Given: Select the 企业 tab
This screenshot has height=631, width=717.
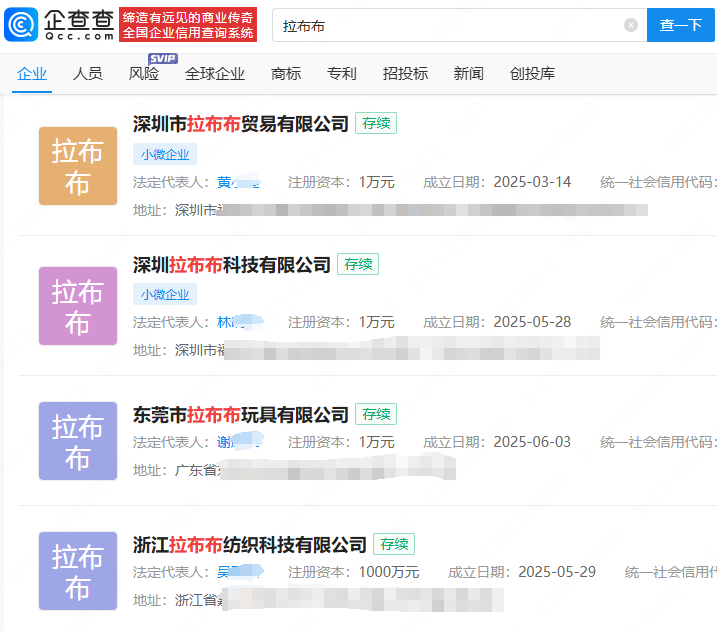Looking at the screenshot, I should (32, 74).
